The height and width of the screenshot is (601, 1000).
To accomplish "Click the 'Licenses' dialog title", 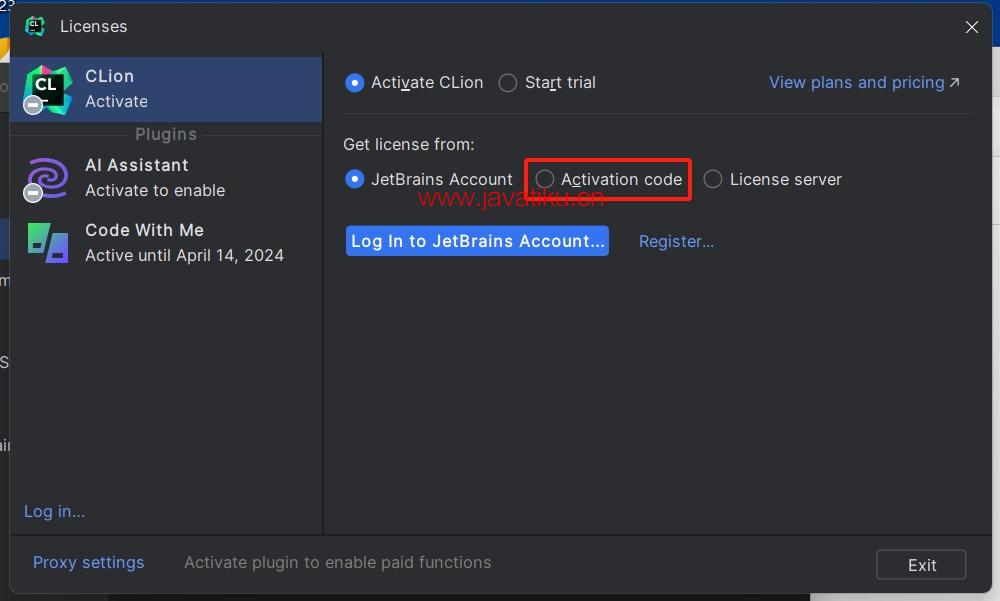I will 94,27.
